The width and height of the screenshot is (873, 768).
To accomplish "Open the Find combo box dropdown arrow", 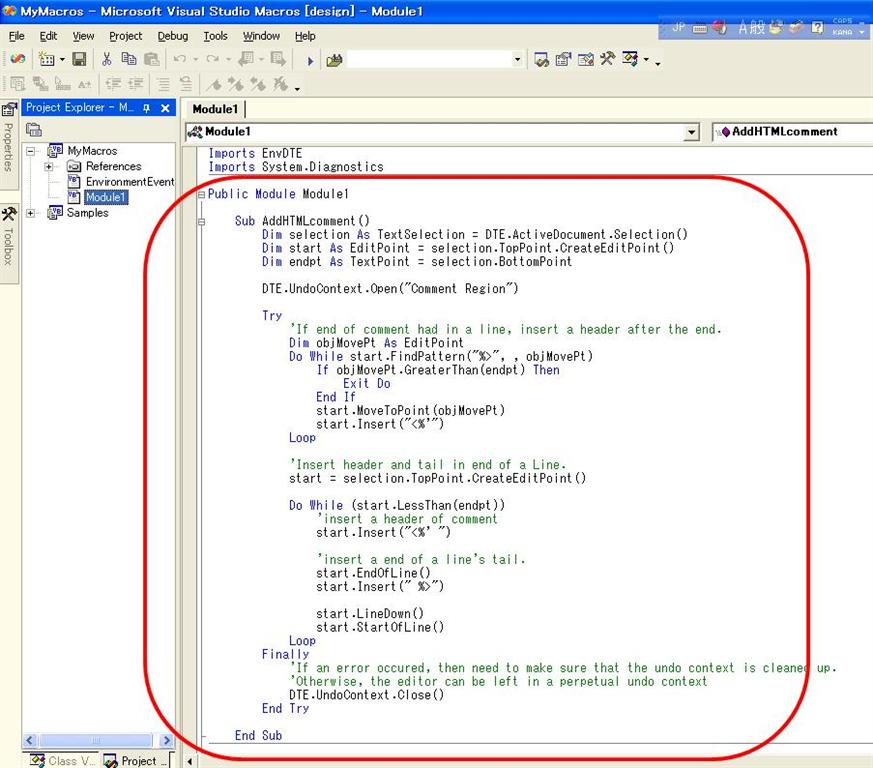I will (517, 59).
